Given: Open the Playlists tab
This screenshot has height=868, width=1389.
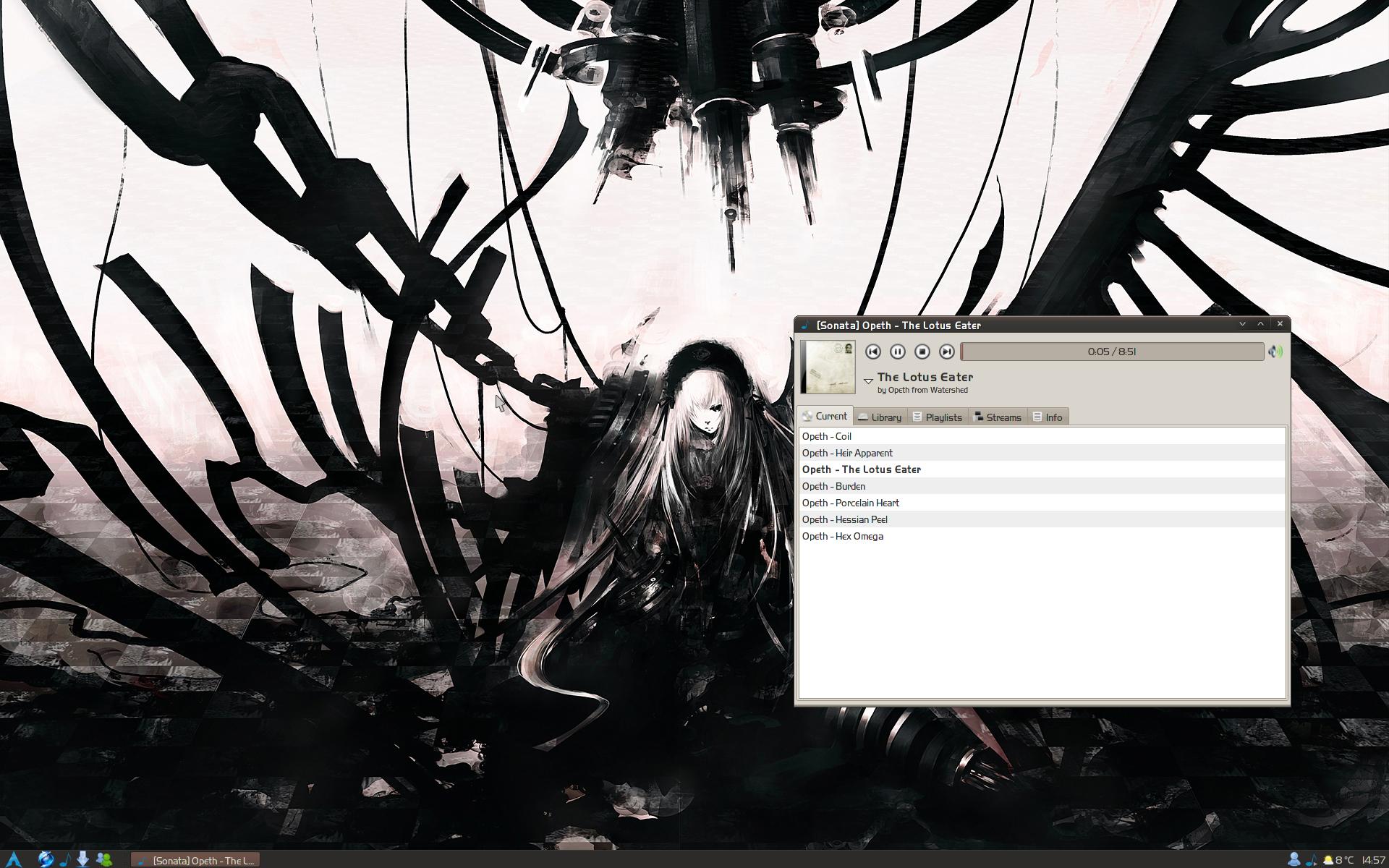Looking at the screenshot, I should [x=938, y=417].
